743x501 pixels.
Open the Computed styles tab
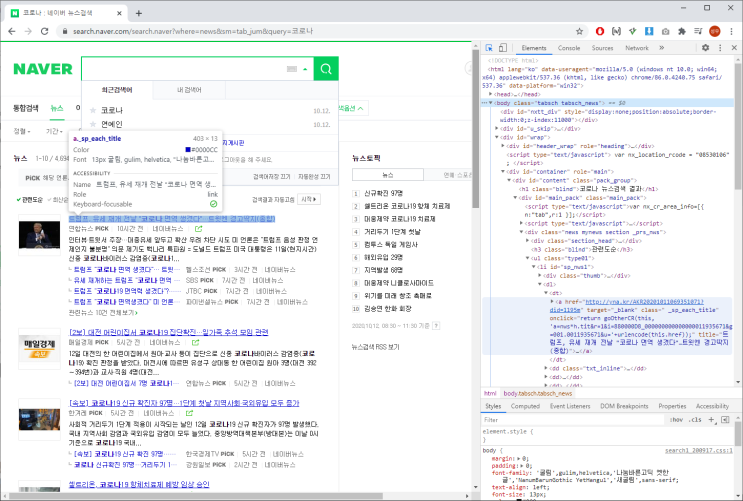tap(525, 406)
